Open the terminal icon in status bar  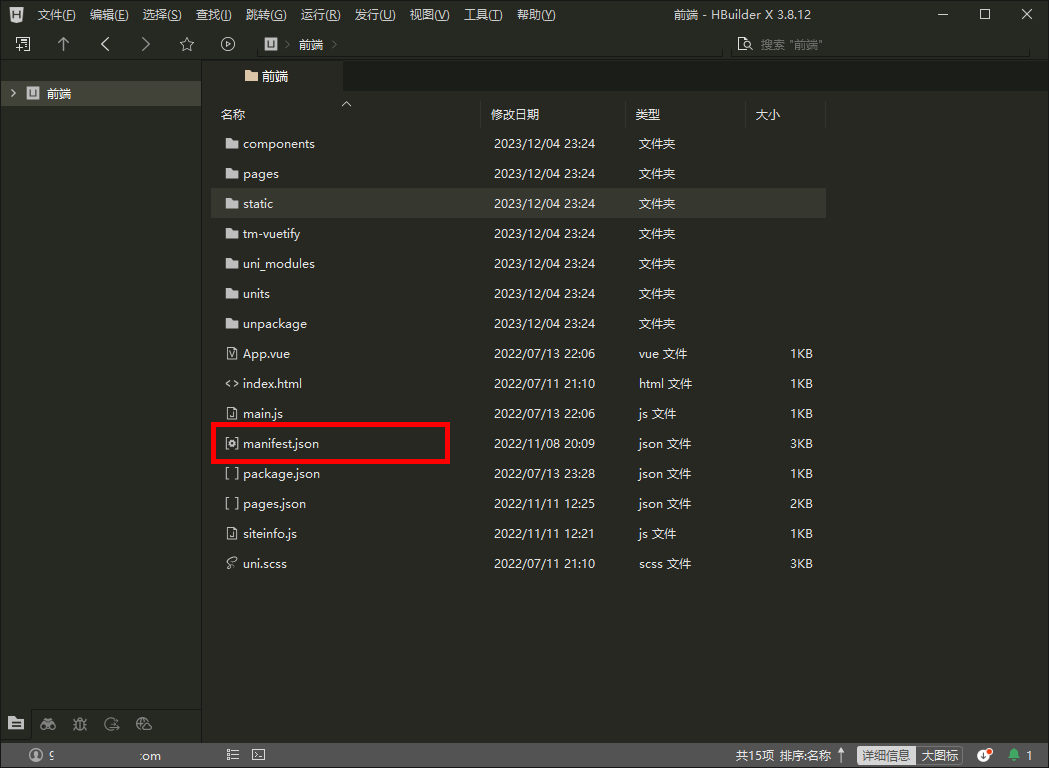[x=258, y=755]
